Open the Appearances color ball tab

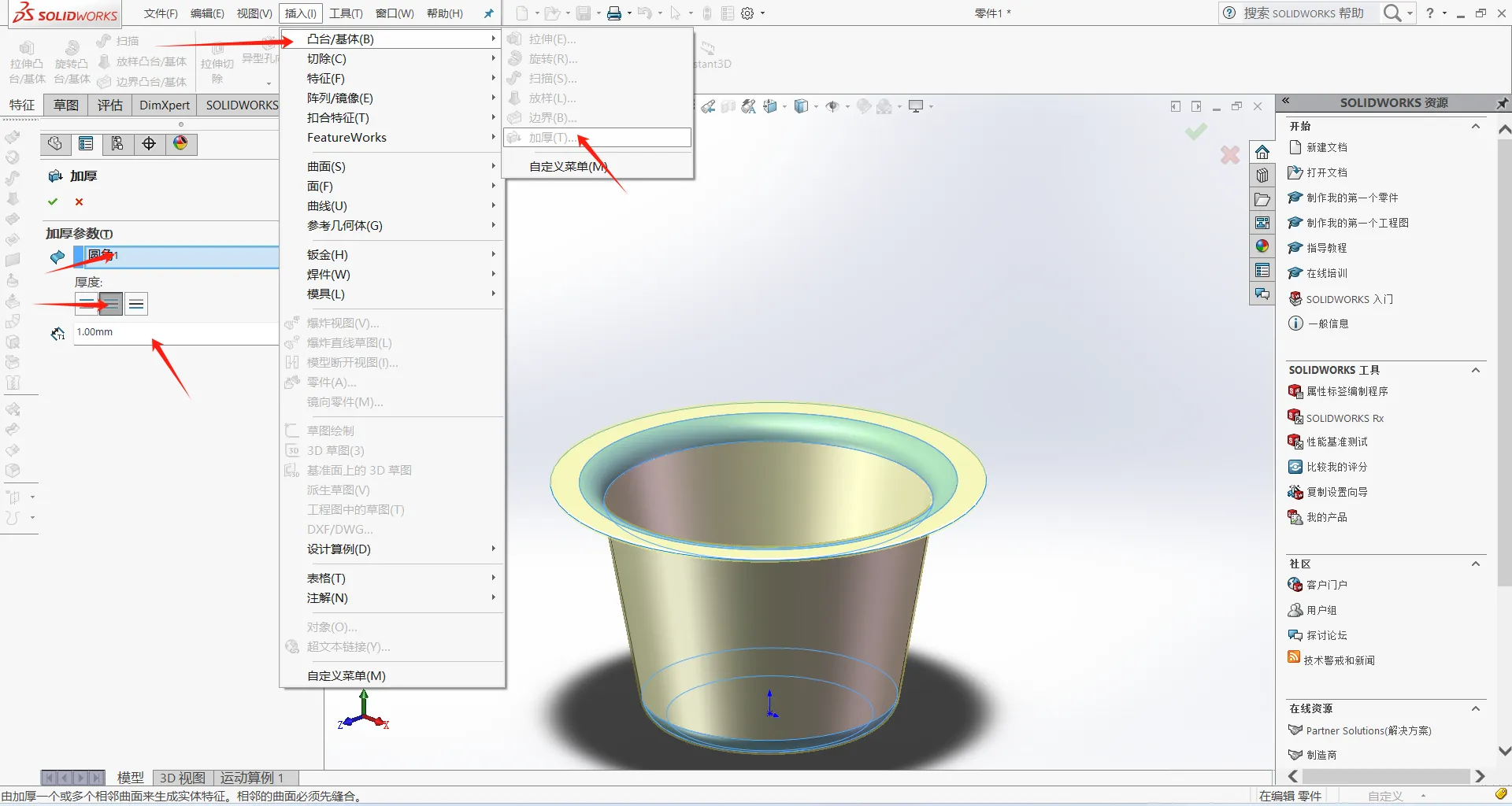[180, 143]
